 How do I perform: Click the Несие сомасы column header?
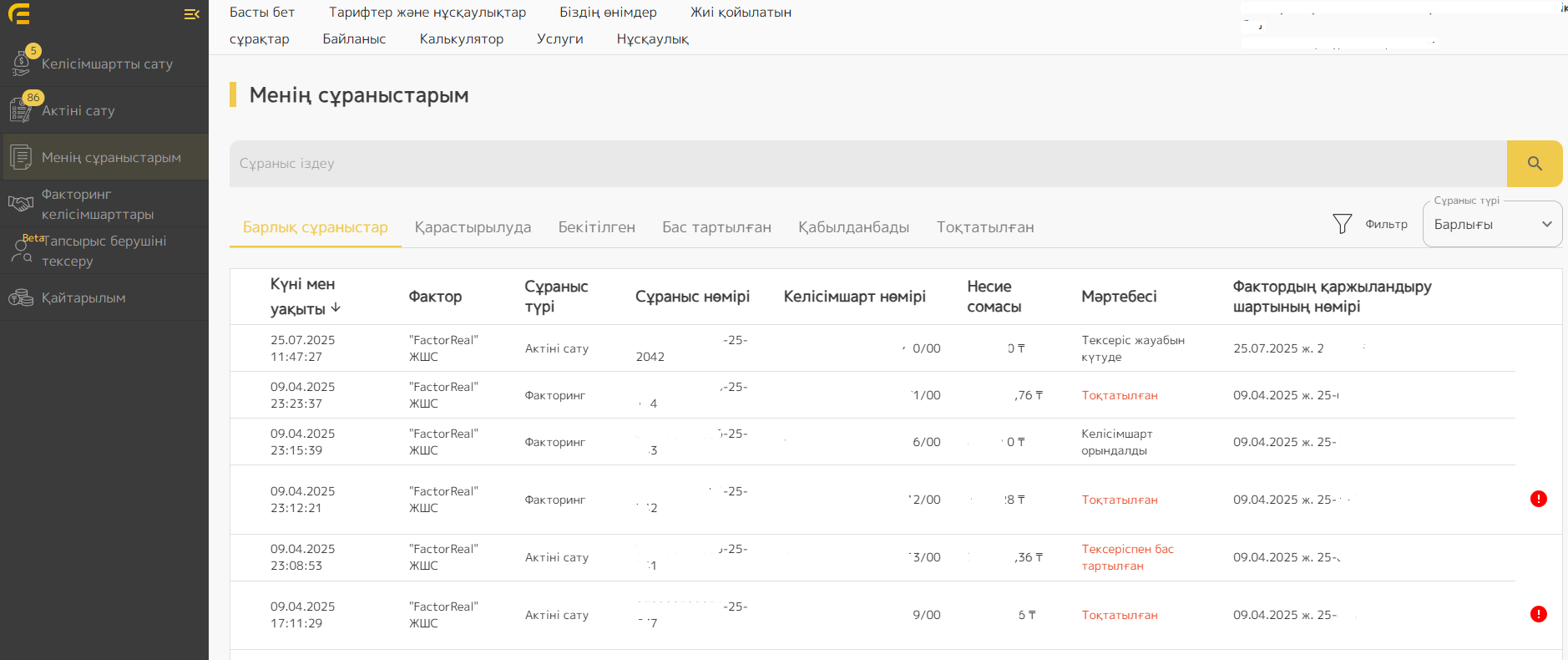click(994, 297)
